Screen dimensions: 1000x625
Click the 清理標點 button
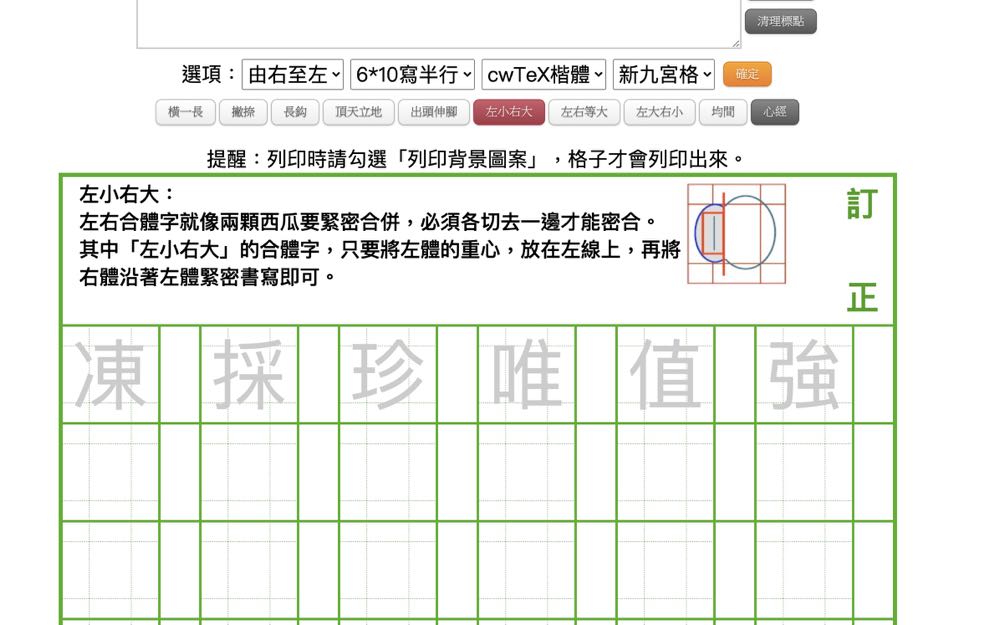[780, 21]
